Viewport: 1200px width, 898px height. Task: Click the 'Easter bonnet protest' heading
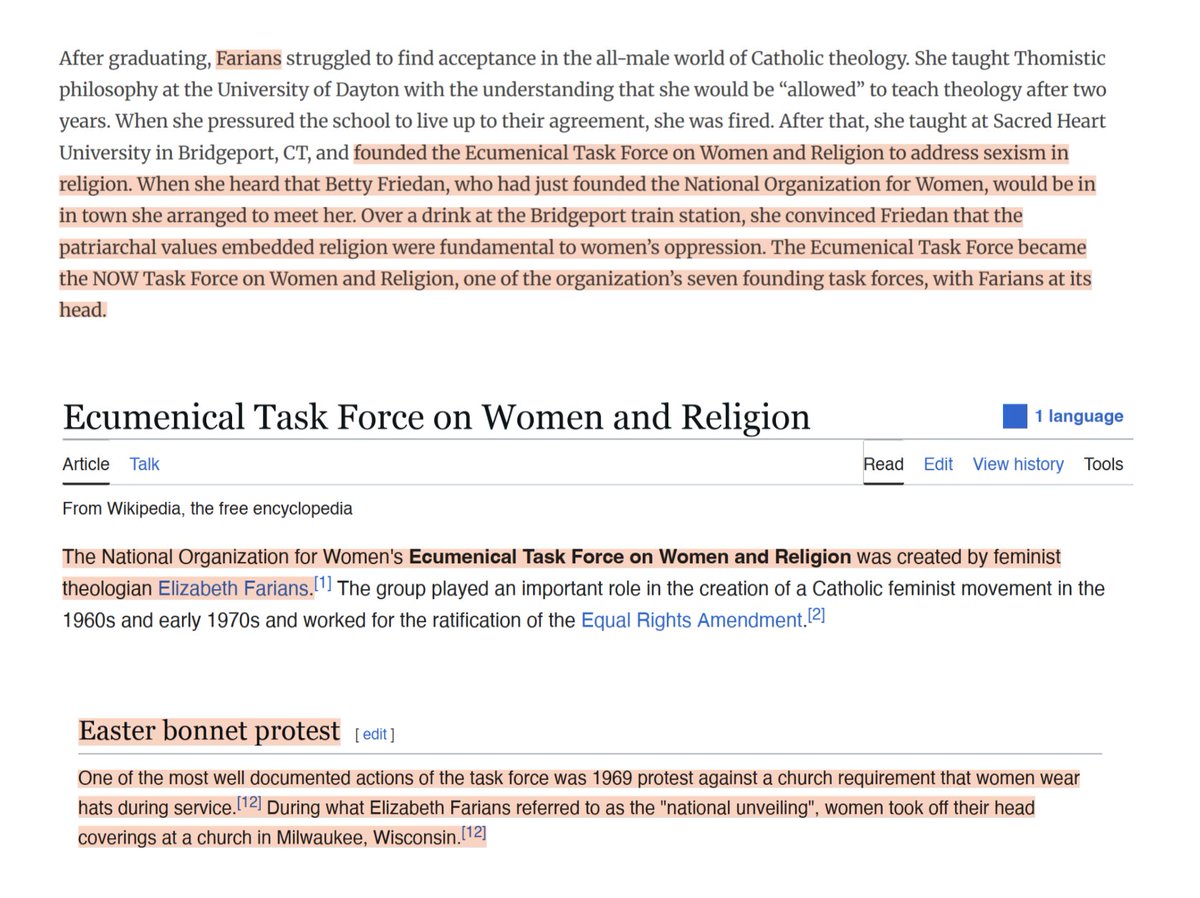point(209,731)
